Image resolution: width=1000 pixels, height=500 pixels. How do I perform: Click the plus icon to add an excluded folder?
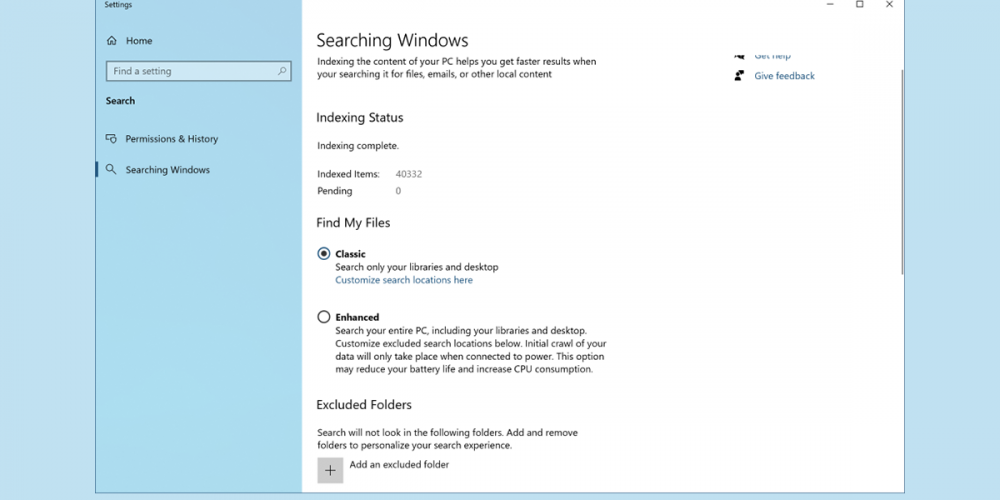[330, 470]
